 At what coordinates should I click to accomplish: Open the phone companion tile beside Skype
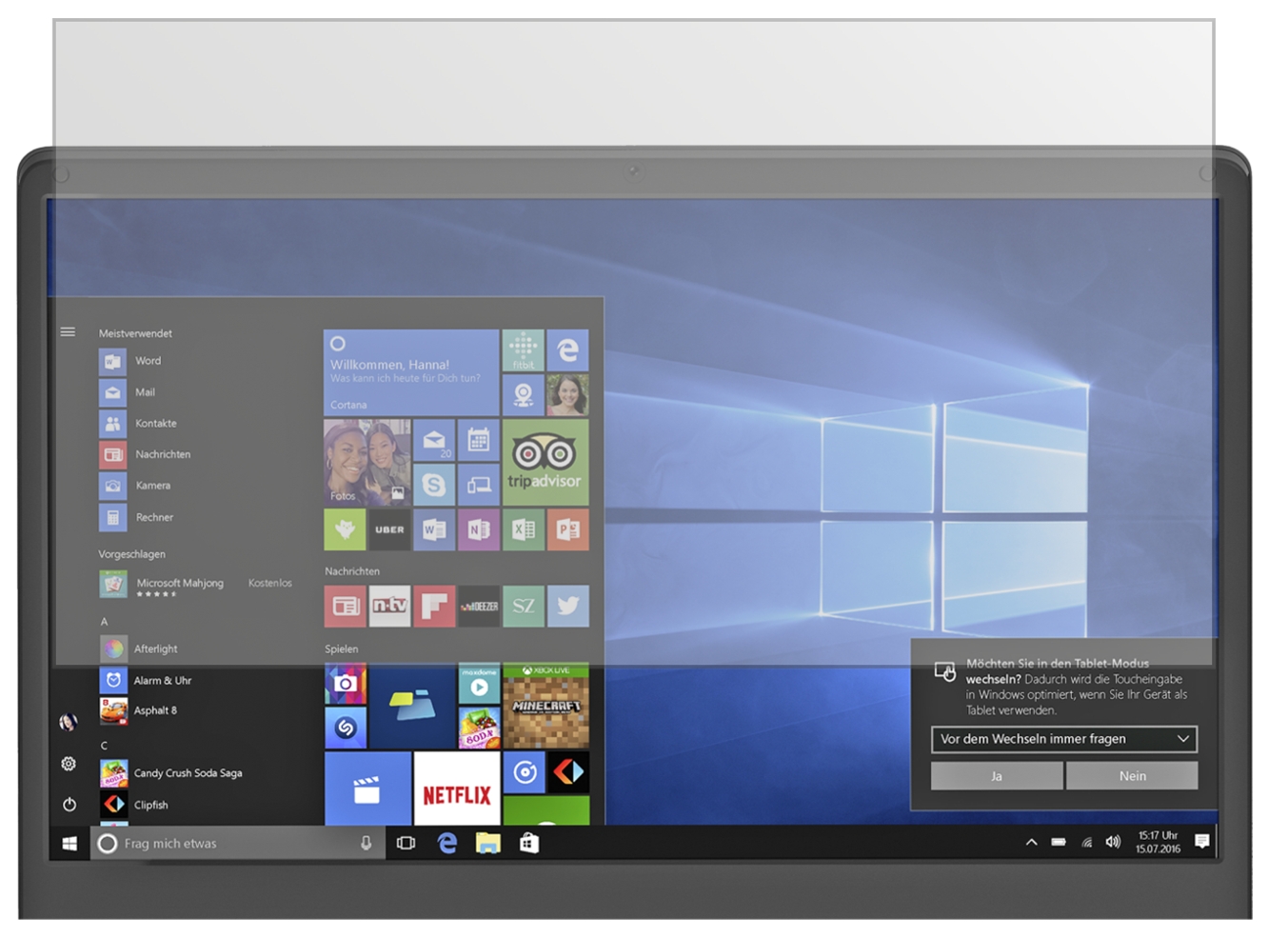point(479,485)
